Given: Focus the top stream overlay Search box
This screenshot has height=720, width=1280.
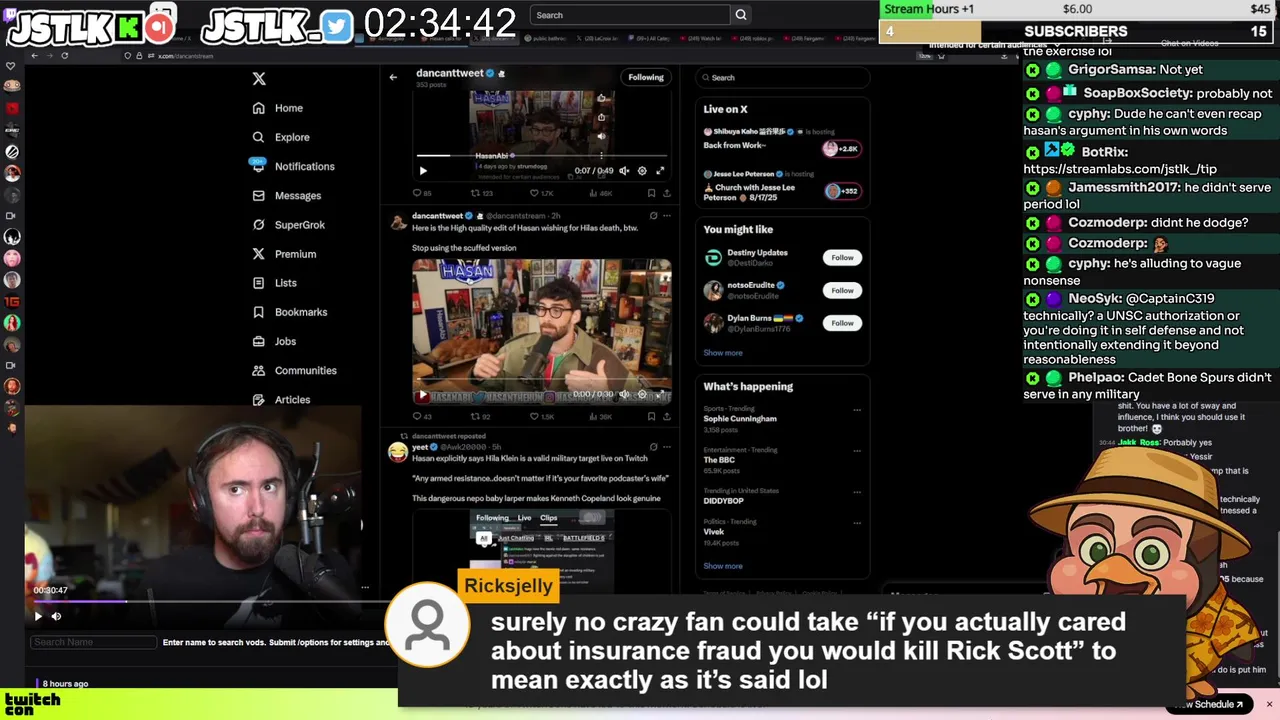Looking at the screenshot, I should [630, 15].
